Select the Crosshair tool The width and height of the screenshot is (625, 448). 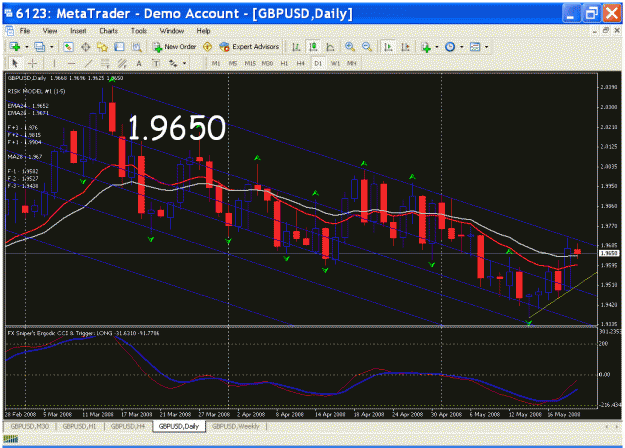[x=32, y=63]
